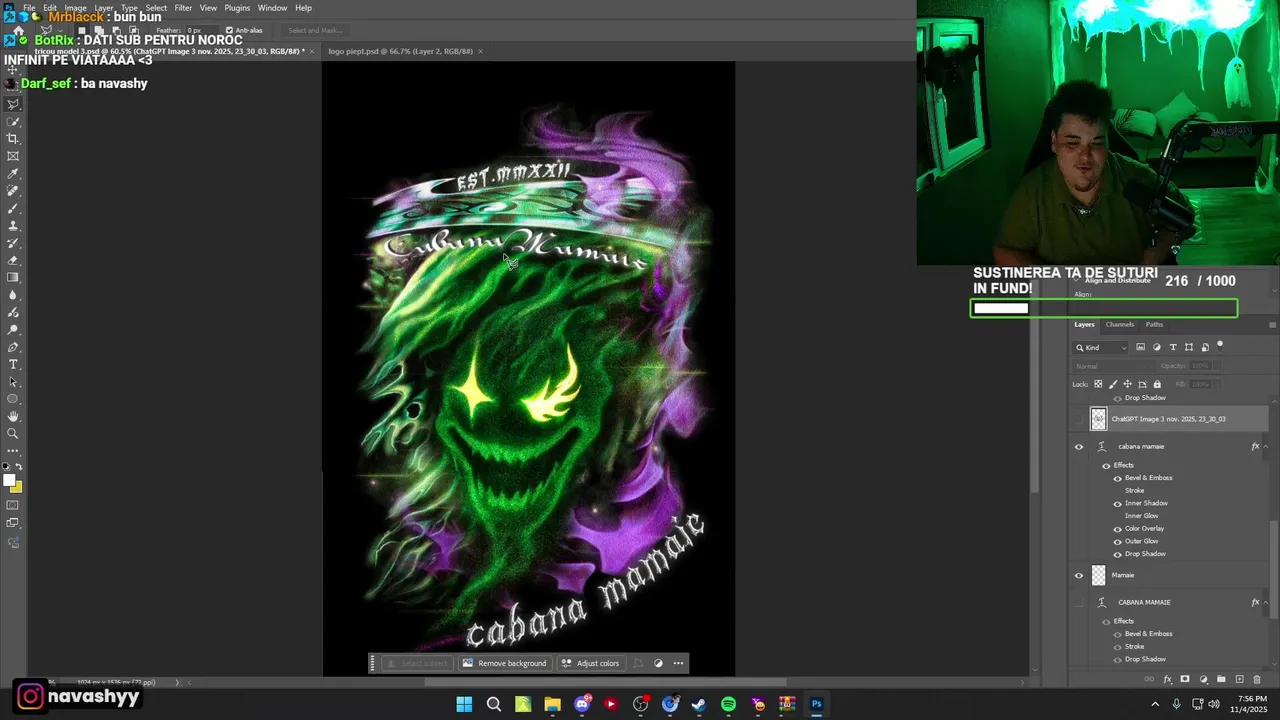
Task: Click the delete layer trash icon
Action: point(1257,679)
